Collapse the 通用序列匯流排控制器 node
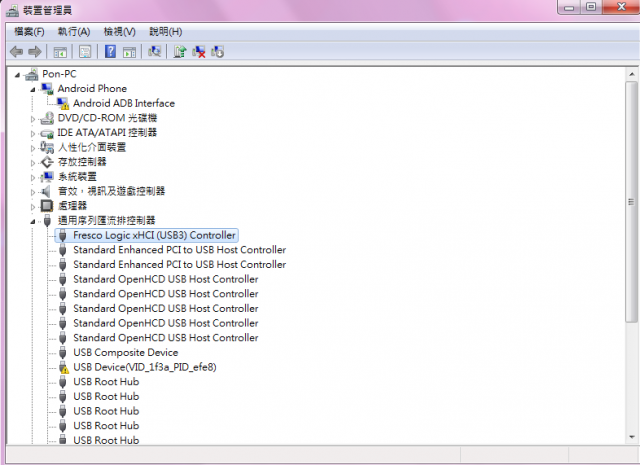The height and width of the screenshot is (465, 640). [33, 221]
